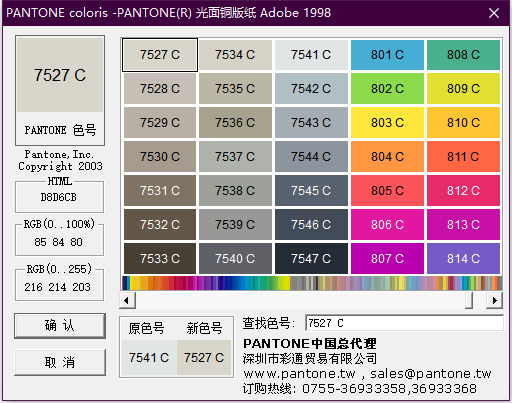512x403 pixels.
Task: Select the 801 C blue swatch
Action: click(387, 55)
